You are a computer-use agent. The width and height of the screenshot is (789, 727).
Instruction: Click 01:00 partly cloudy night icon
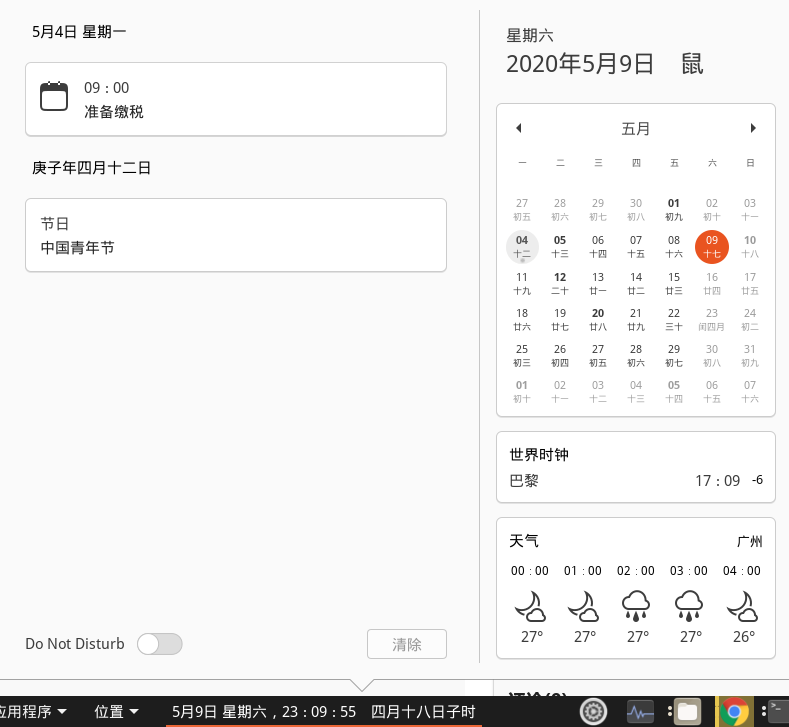coord(583,606)
